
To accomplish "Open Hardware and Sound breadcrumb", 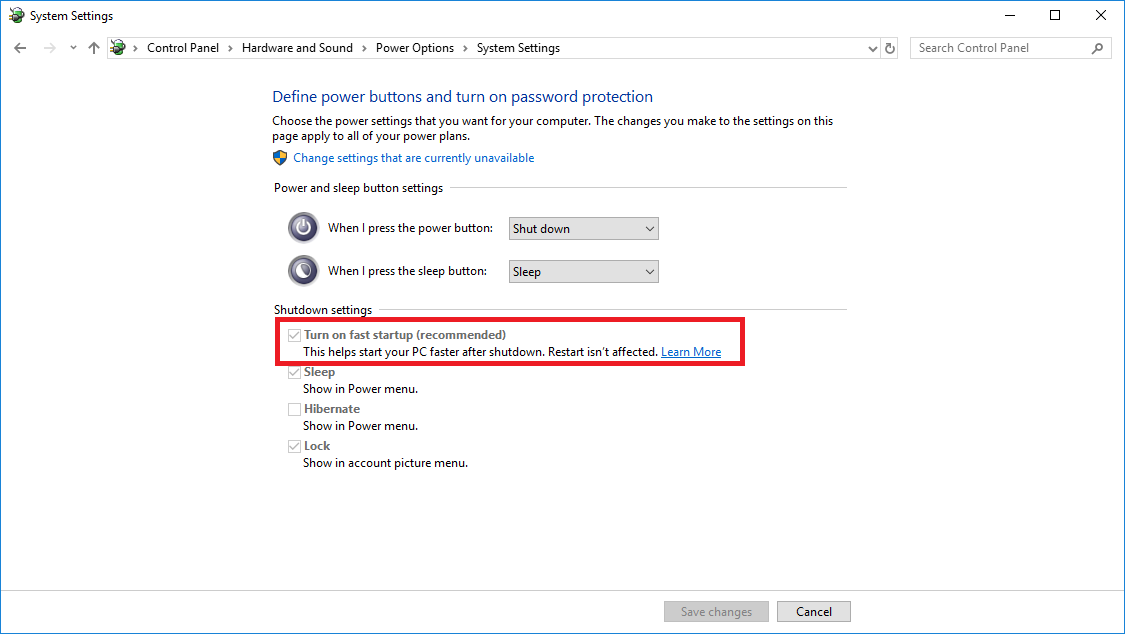I will [x=297, y=48].
